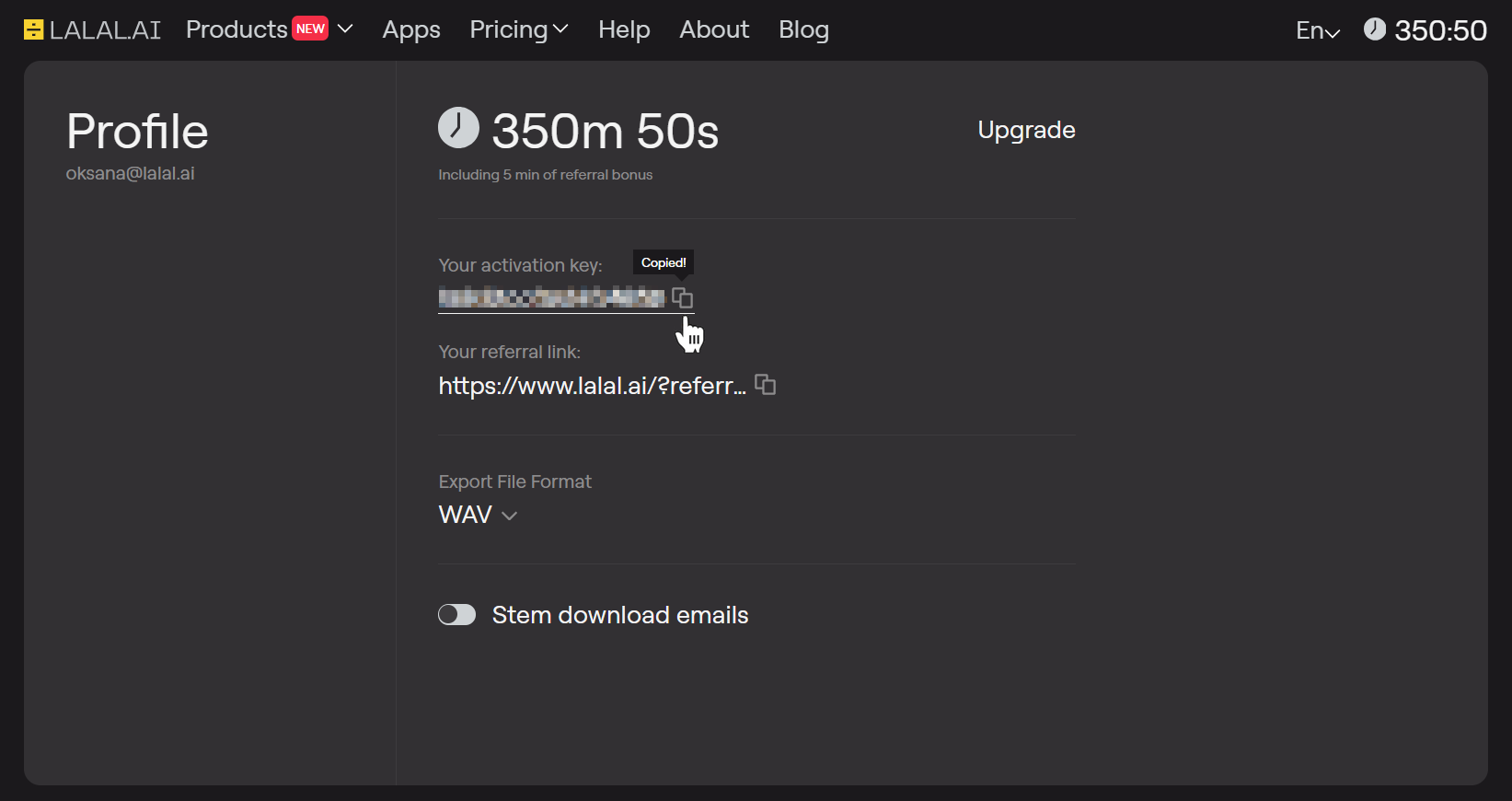Click the oksana@lalal.ai email text
1512x801 pixels.
(x=130, y=173)
